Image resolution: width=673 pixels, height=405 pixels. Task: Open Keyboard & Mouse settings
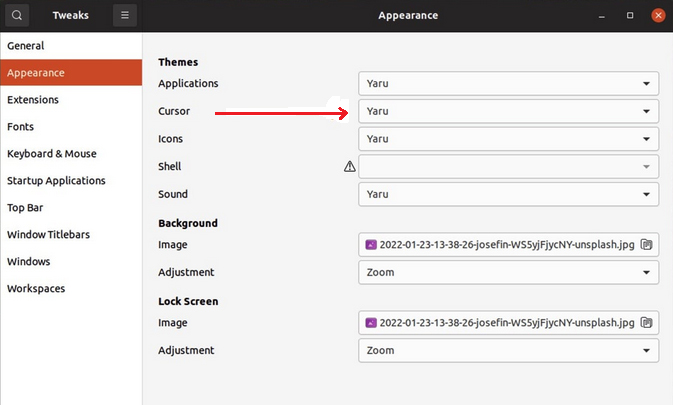[x=71, y=154]
